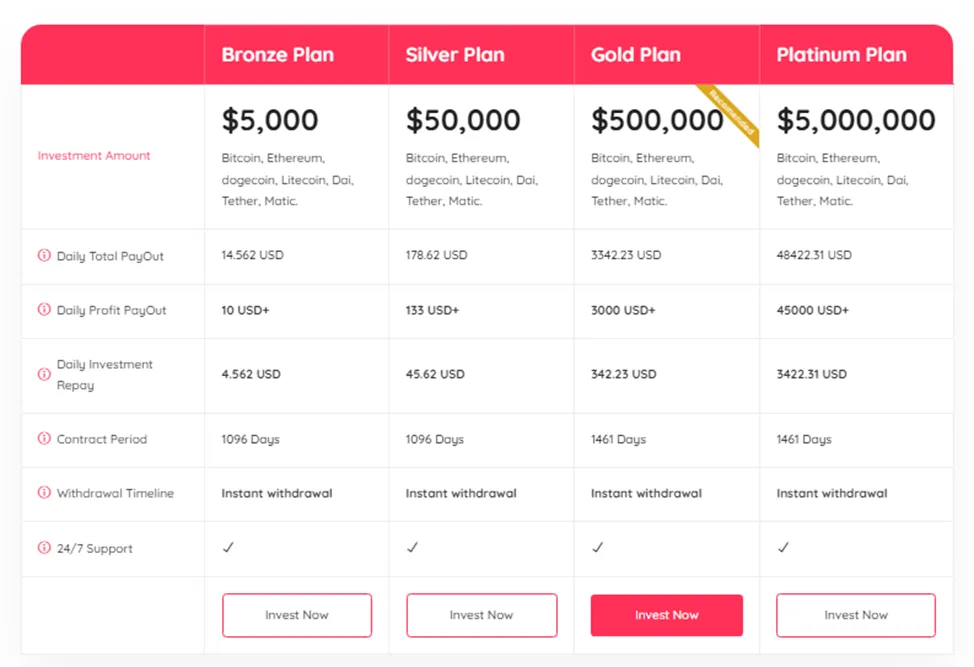Viewport: 974px width, 667px height.
Task: Click the Silver Plan support checkmark
Action: (x=412, y=547)
